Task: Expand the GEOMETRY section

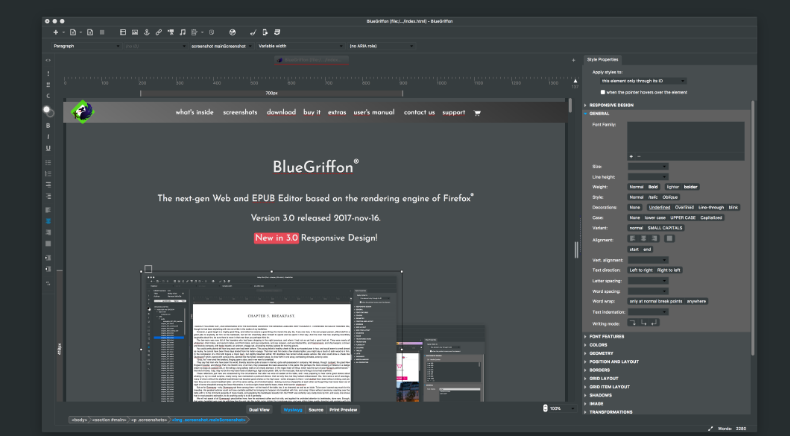Action: (x=601, y=353)
